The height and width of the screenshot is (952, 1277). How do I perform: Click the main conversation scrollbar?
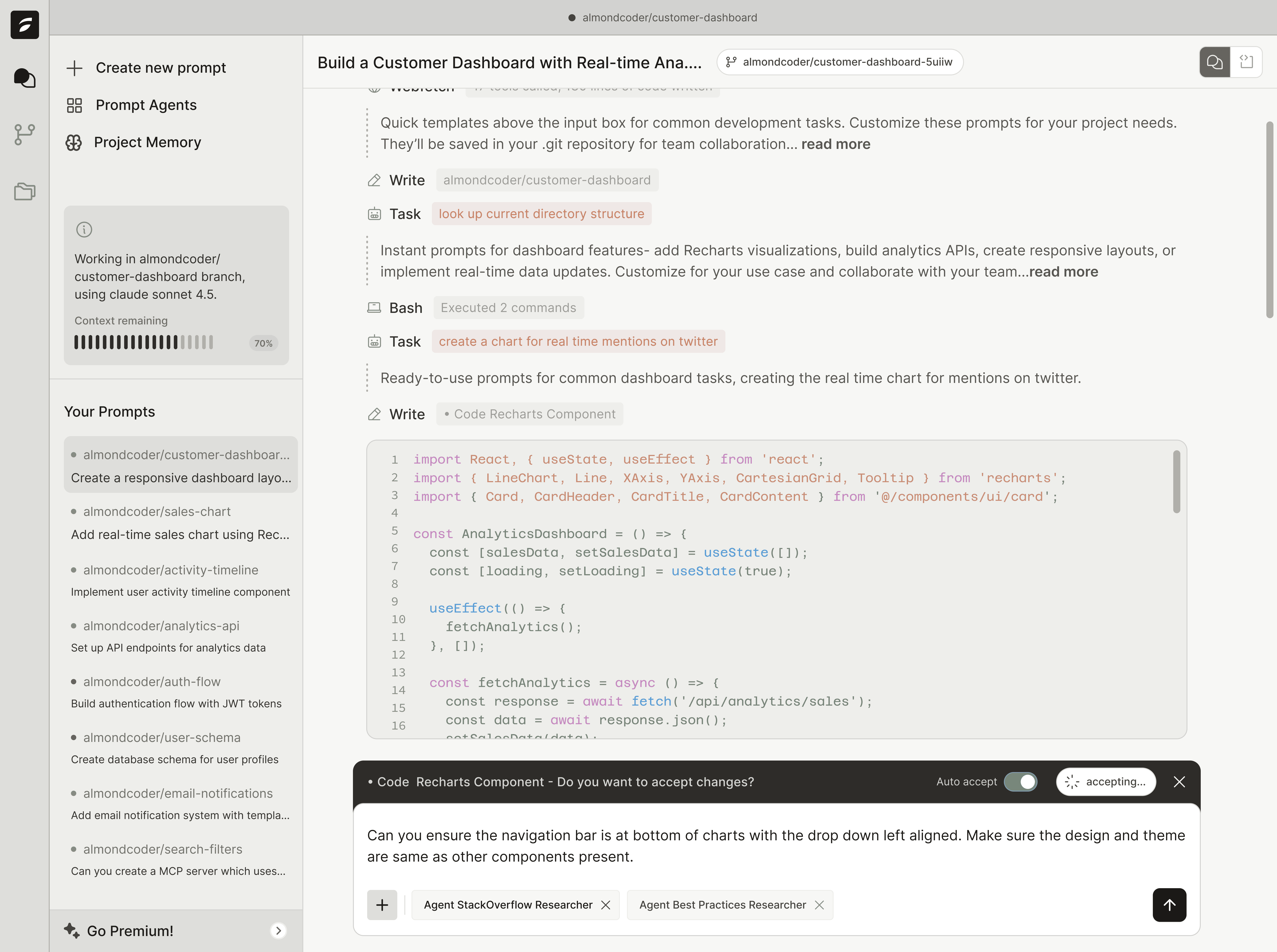coord(1269,220)
